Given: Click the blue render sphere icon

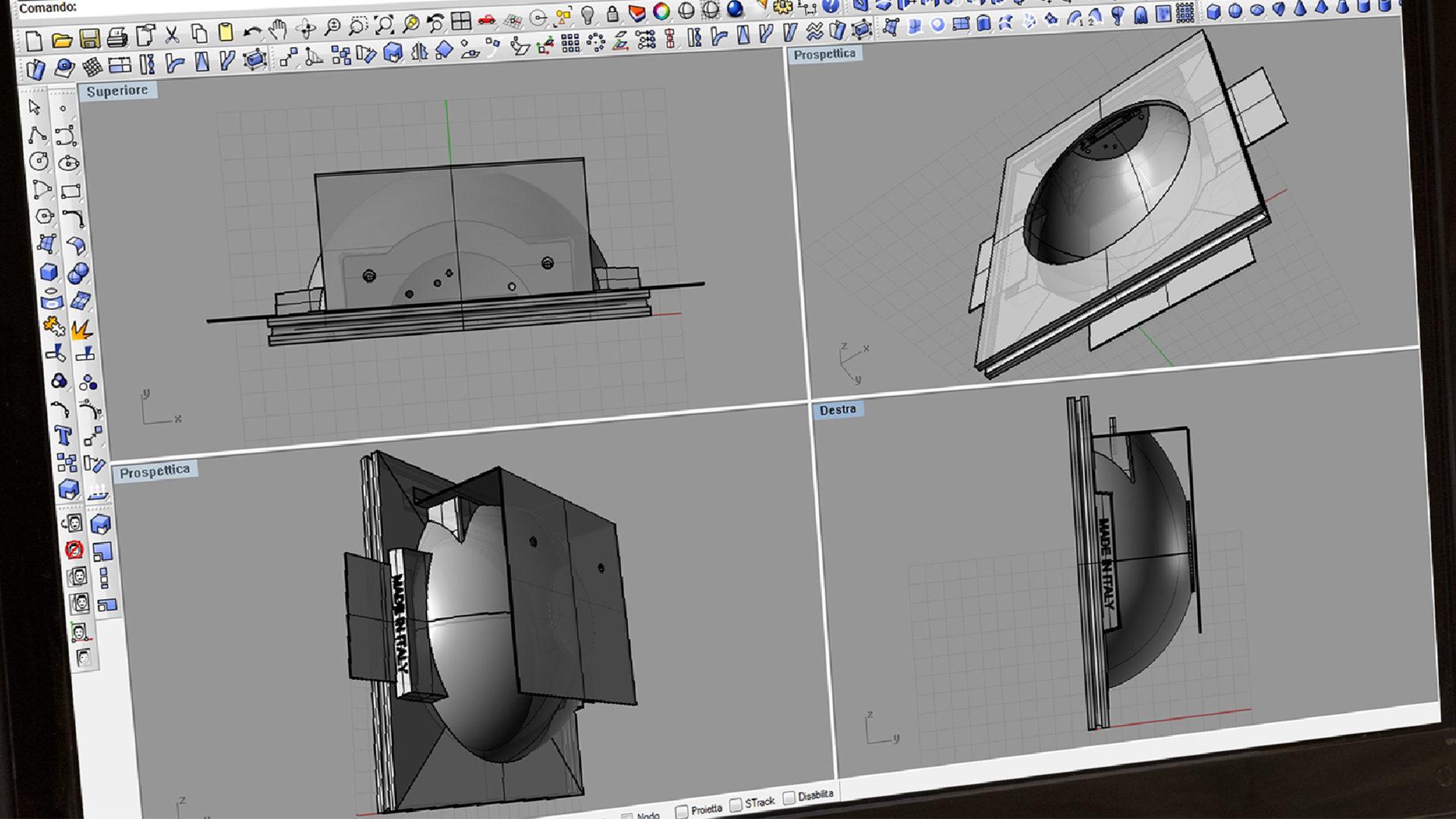Looking at the screenshot, I should pyautogui.click(x=735, y=8).
